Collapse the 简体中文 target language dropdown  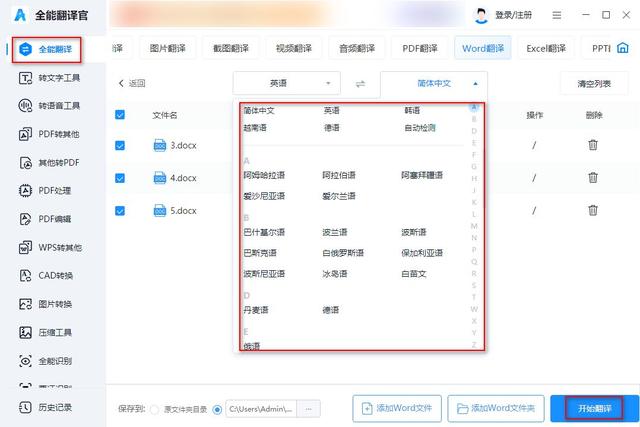434,84
